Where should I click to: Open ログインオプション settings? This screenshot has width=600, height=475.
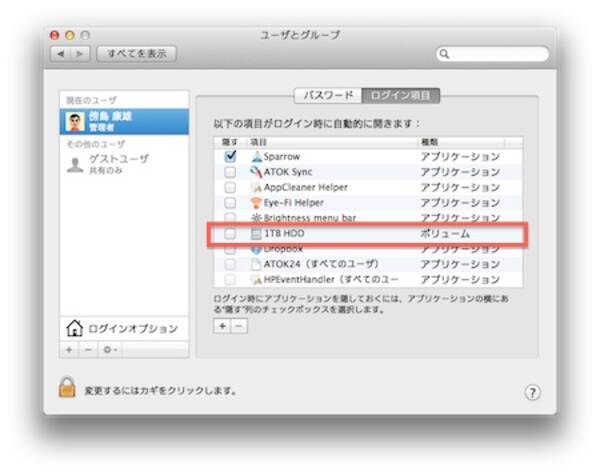point(124,328)
